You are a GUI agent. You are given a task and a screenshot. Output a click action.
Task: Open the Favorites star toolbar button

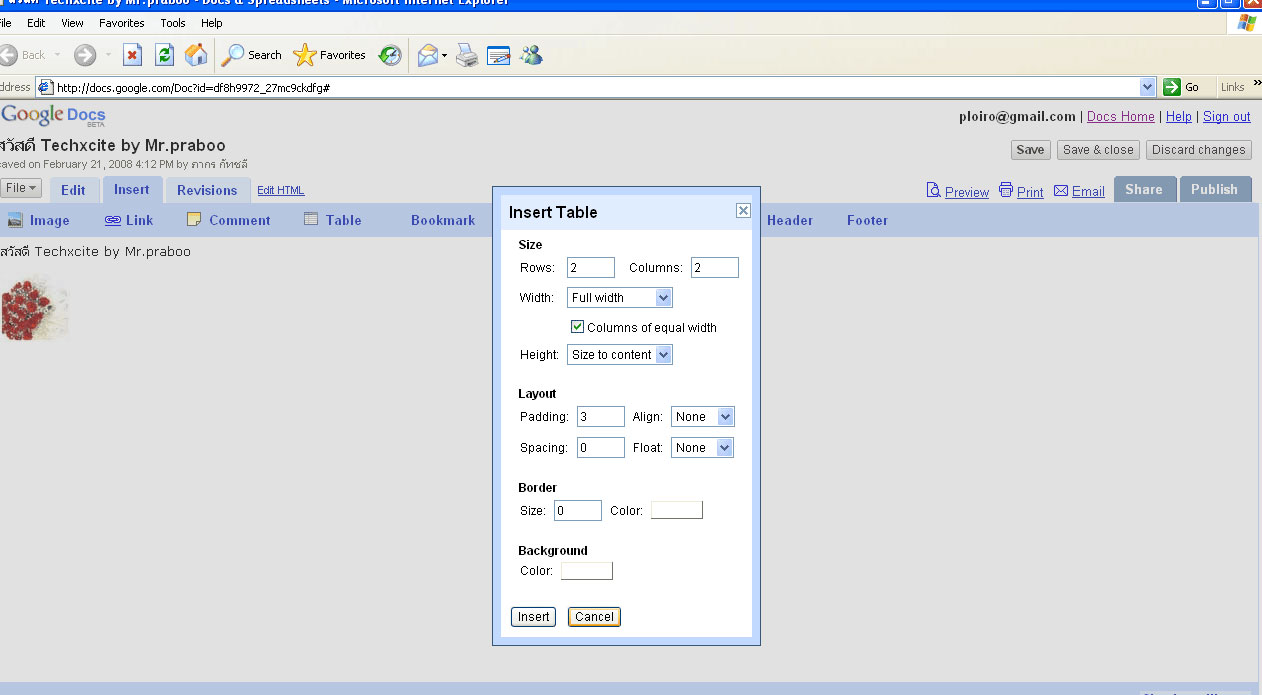click(329, 55)
